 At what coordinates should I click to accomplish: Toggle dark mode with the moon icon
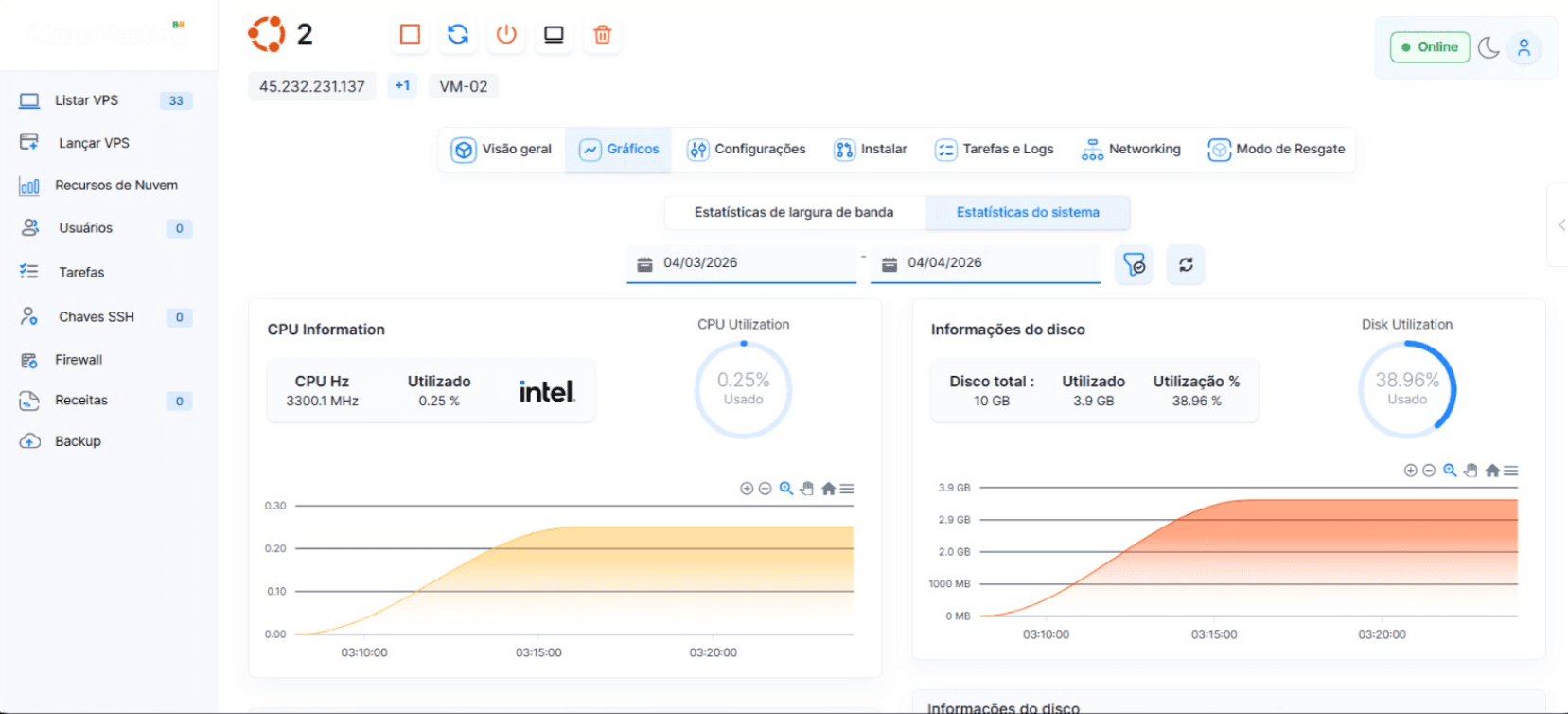click(1489, 47)
